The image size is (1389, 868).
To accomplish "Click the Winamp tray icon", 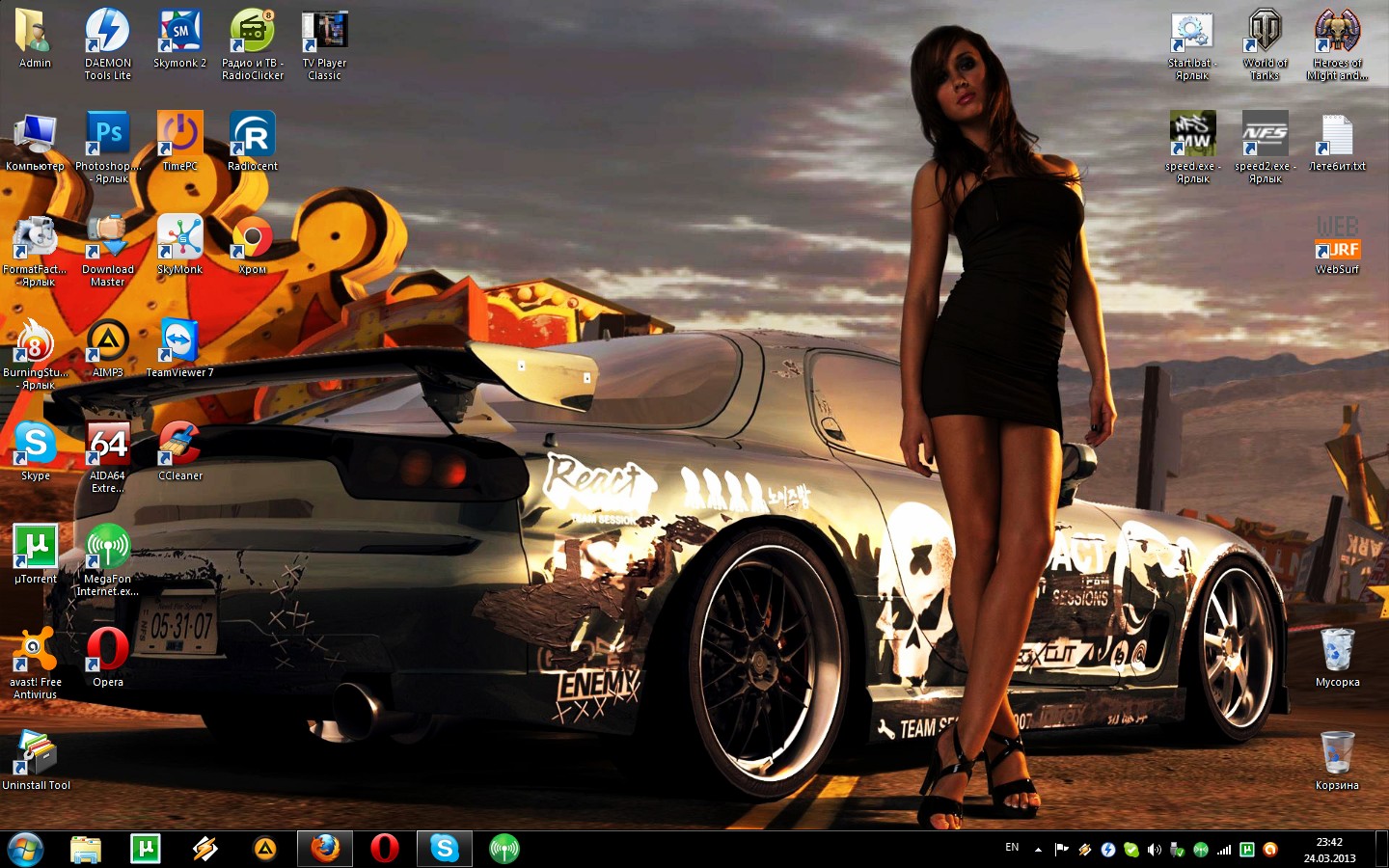I will [x=1085, y=850].
